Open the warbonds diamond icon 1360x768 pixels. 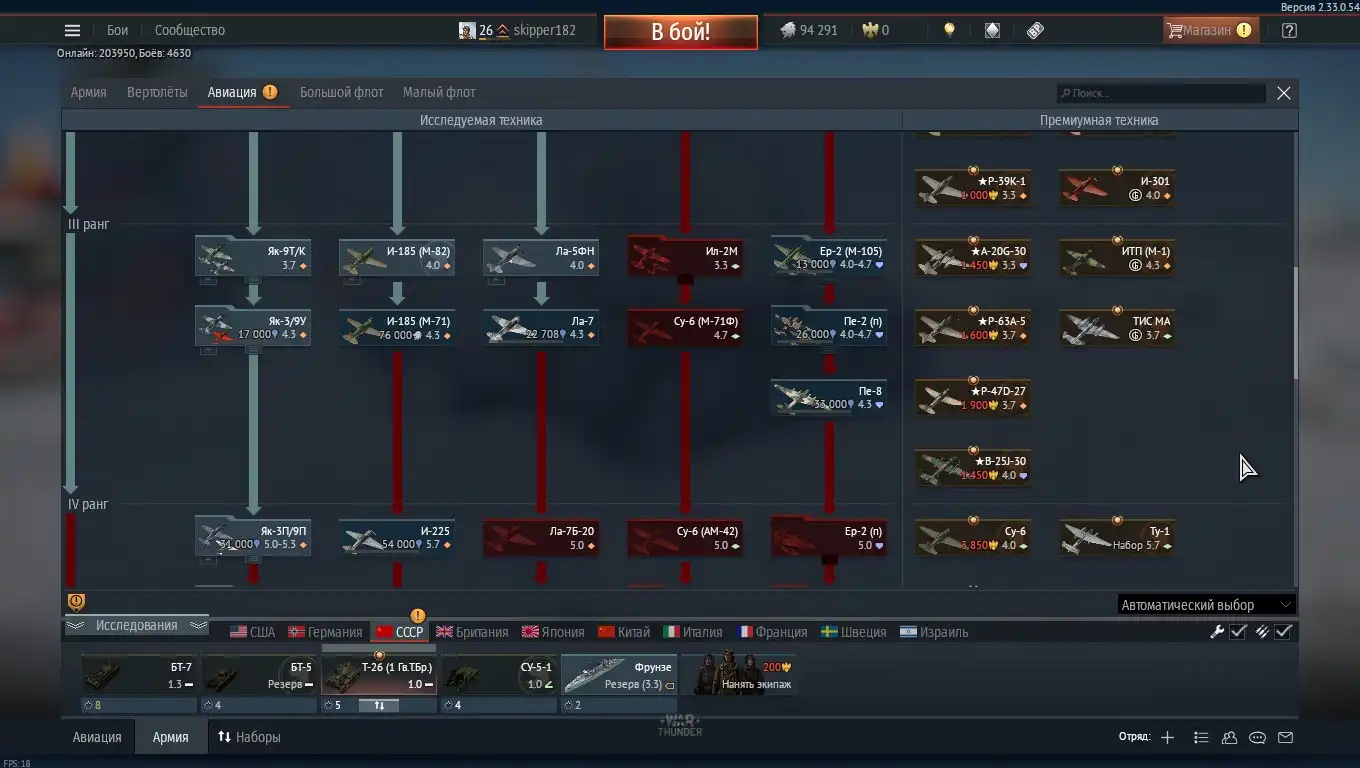tap(992, 30)
